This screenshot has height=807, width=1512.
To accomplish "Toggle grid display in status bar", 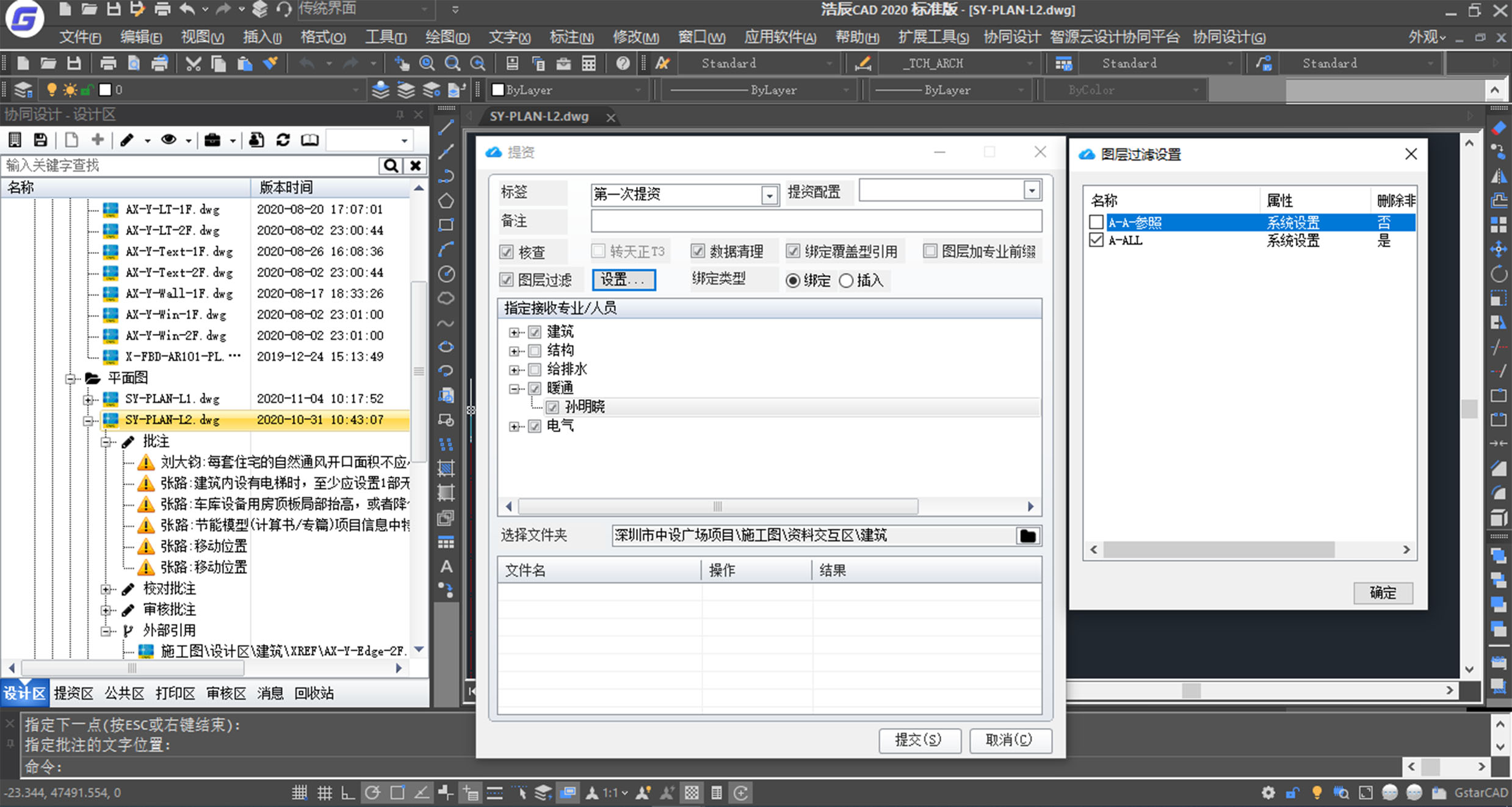I will [325, 792].
